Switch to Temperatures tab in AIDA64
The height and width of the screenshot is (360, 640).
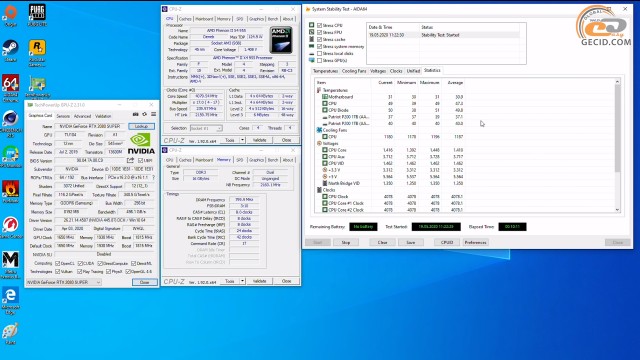coord(325,71)
